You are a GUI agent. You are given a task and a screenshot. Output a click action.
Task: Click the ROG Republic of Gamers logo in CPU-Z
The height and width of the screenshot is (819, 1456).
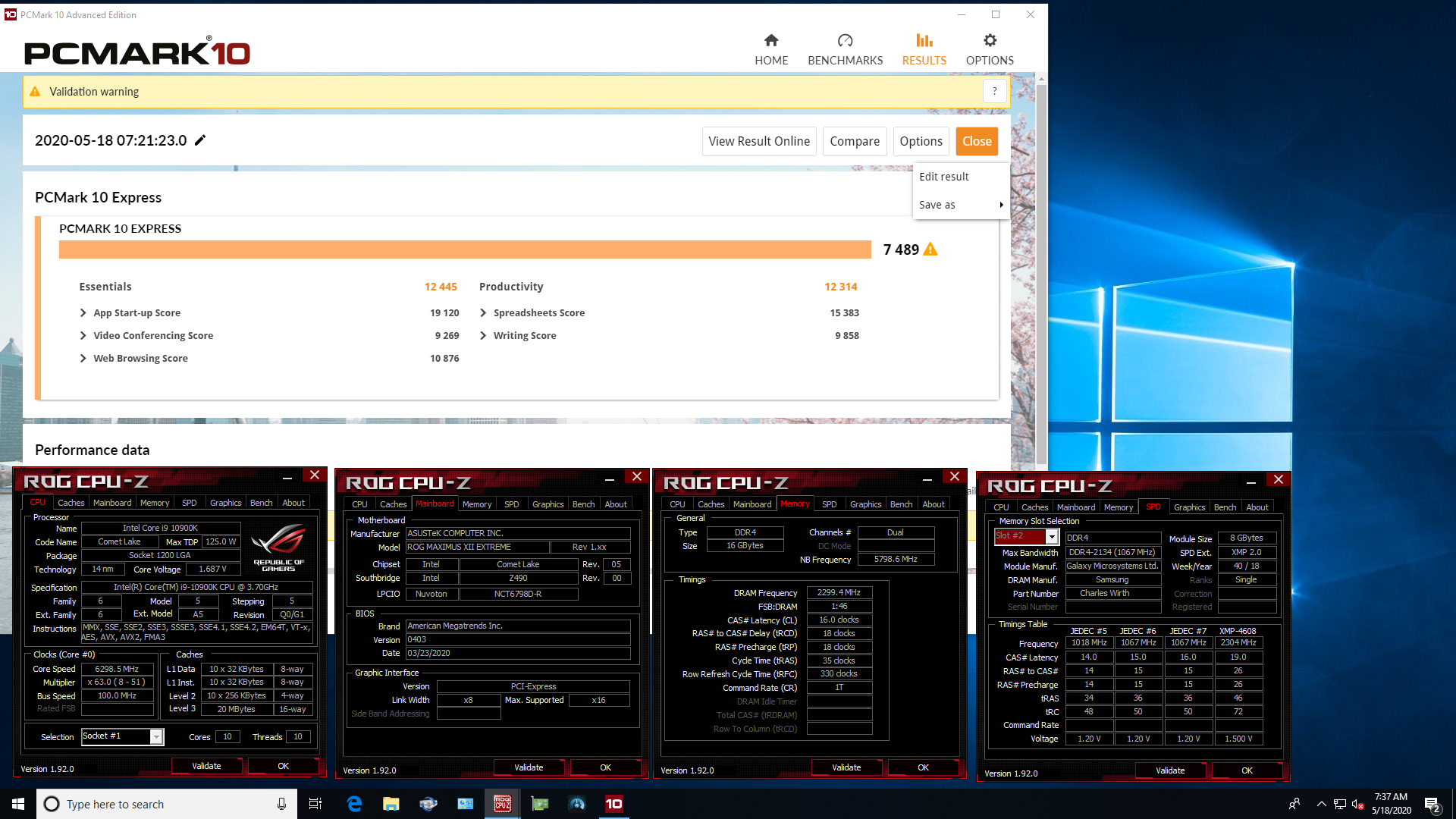tap(278, 548)
